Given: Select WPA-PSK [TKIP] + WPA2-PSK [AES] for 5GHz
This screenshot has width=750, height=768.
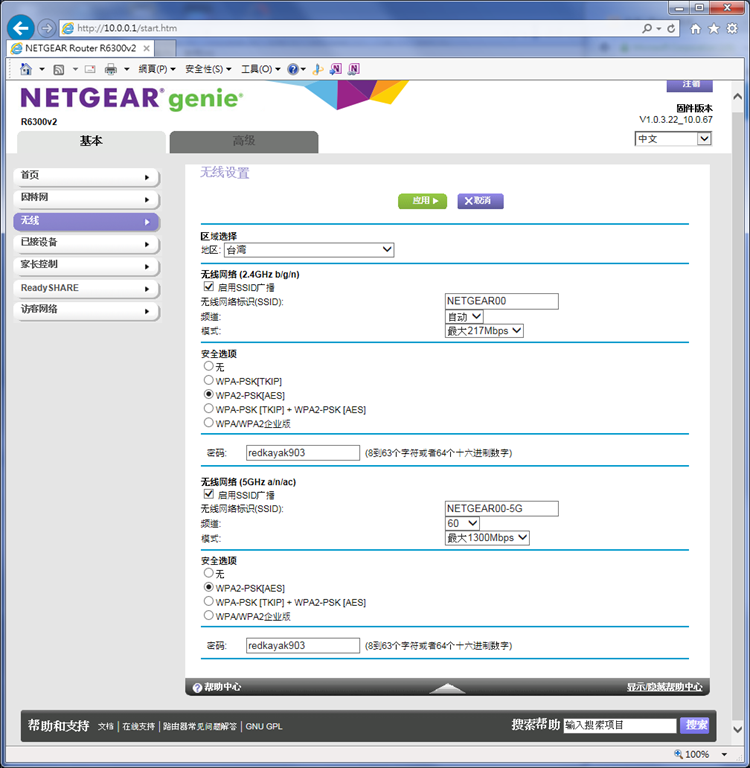Looking at the screenshot, I should (x=209, y=601).
